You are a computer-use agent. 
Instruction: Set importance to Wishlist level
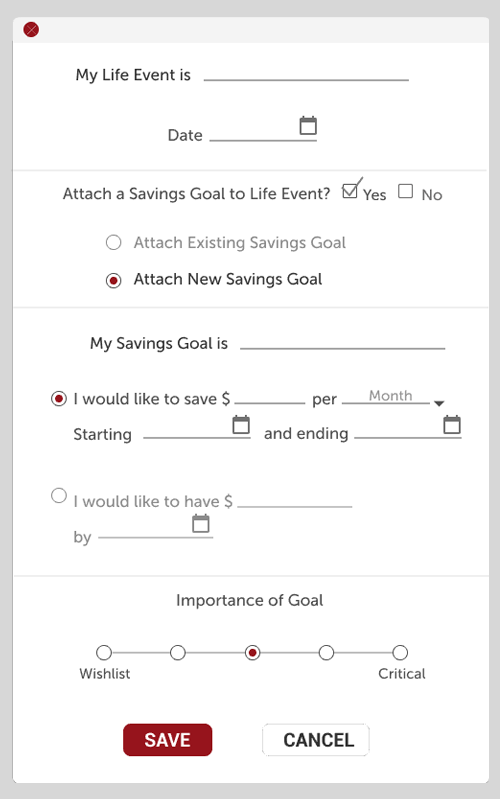pos(104,652)
